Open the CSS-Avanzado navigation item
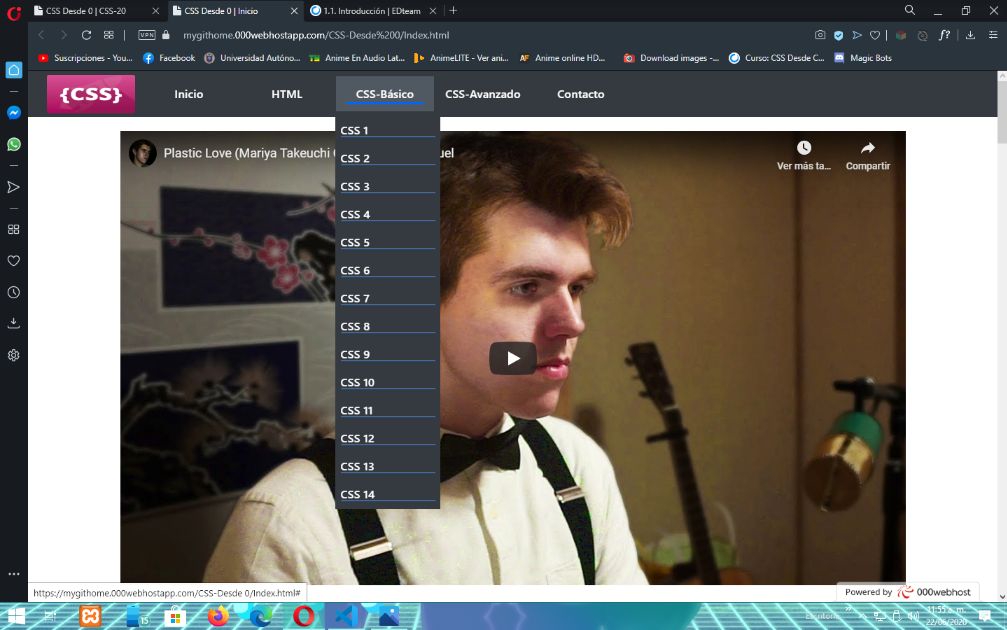The width and height of the screenshot is (1007, 630). click(x=483, y=94)
